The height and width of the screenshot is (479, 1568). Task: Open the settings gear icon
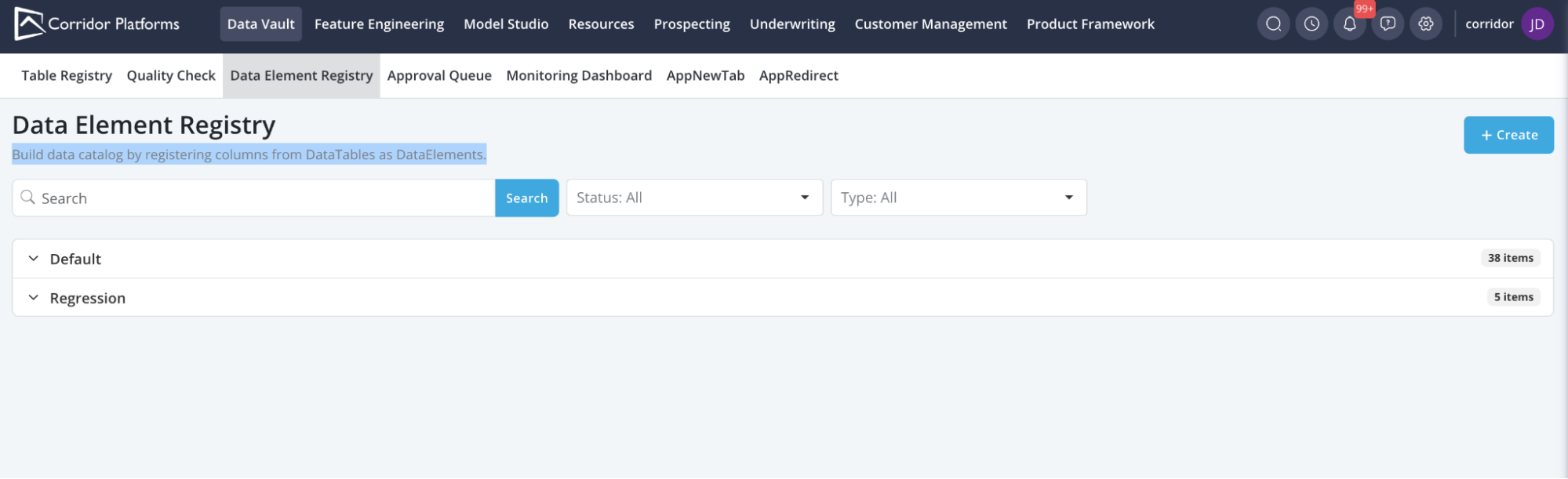click(1426, 24)
